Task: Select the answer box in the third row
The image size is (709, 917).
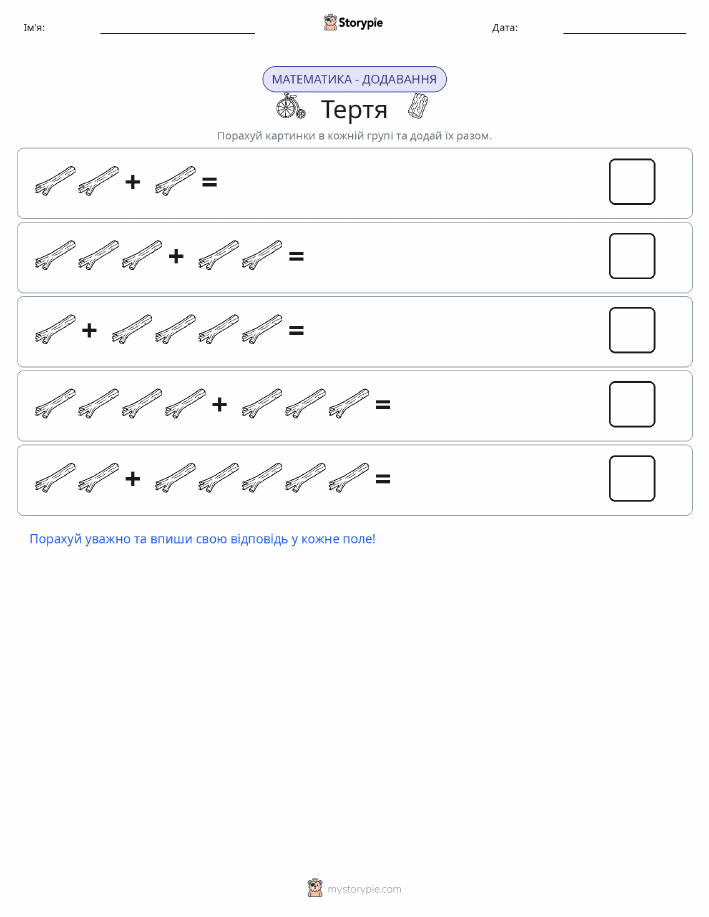Action: 632,330
